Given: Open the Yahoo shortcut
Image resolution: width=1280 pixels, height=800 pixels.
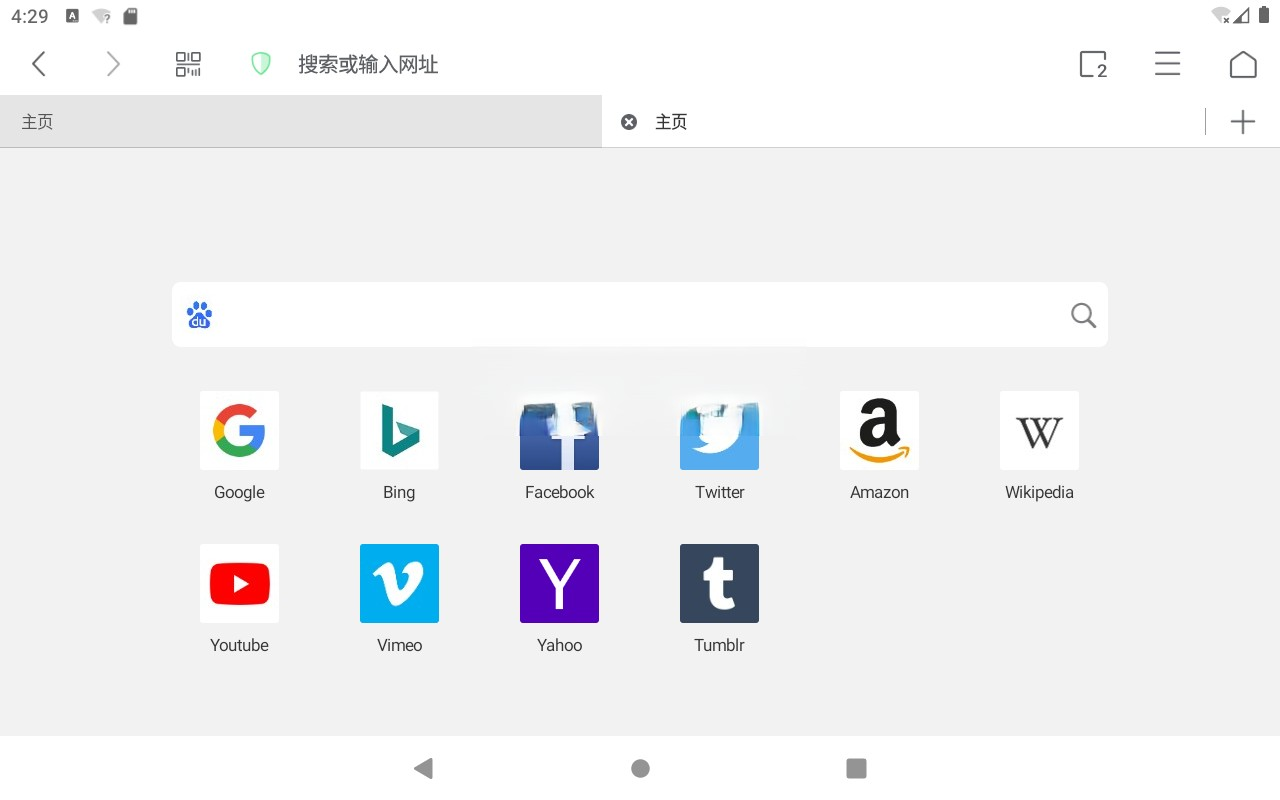Looking at the screenshot, I should click(x=559, y=599).
